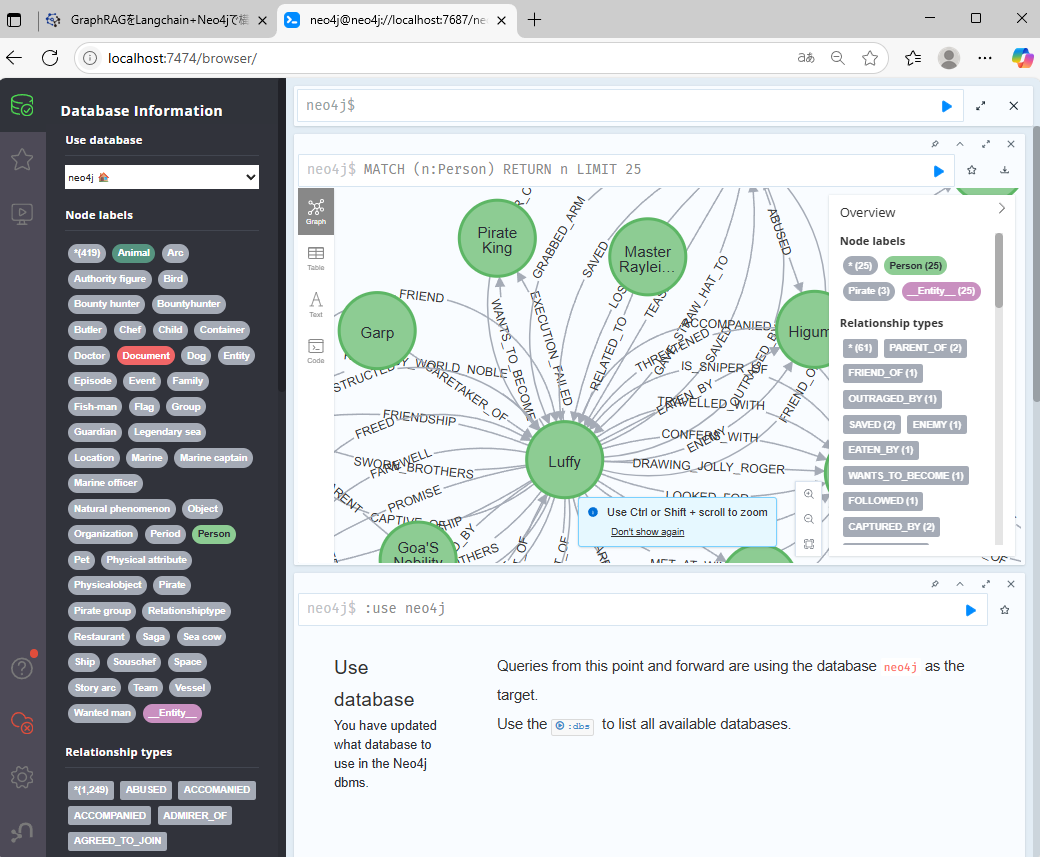Download the MATCH query results

click(1005, 170)
